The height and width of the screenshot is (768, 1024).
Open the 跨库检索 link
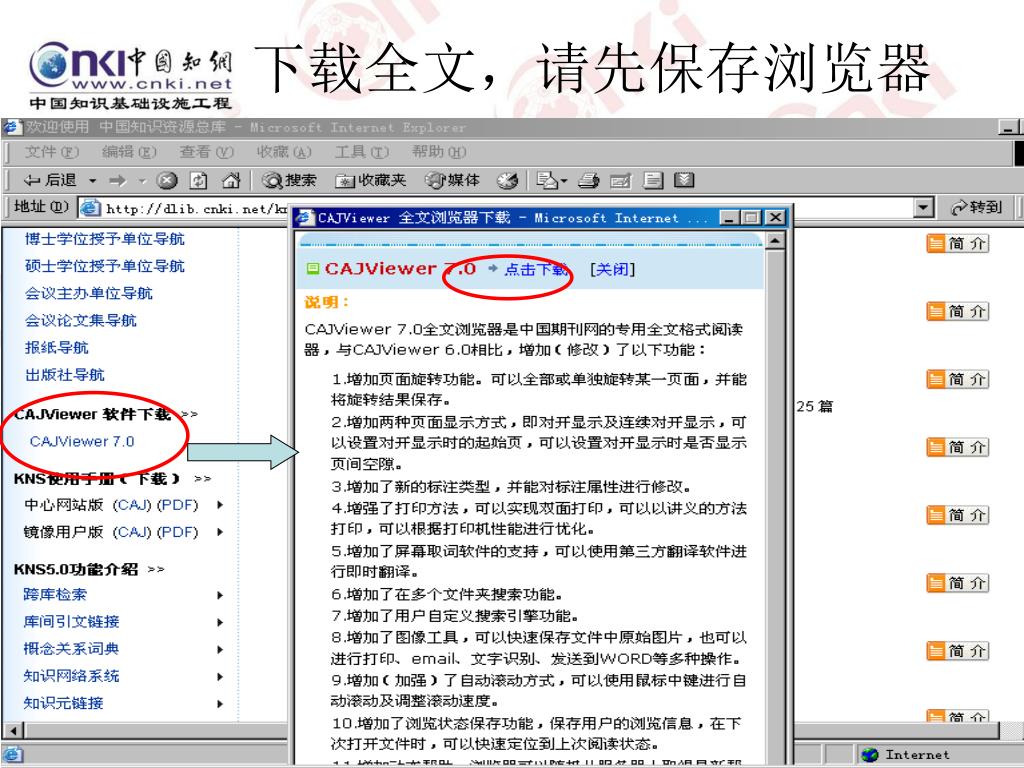tap(55, 595)
